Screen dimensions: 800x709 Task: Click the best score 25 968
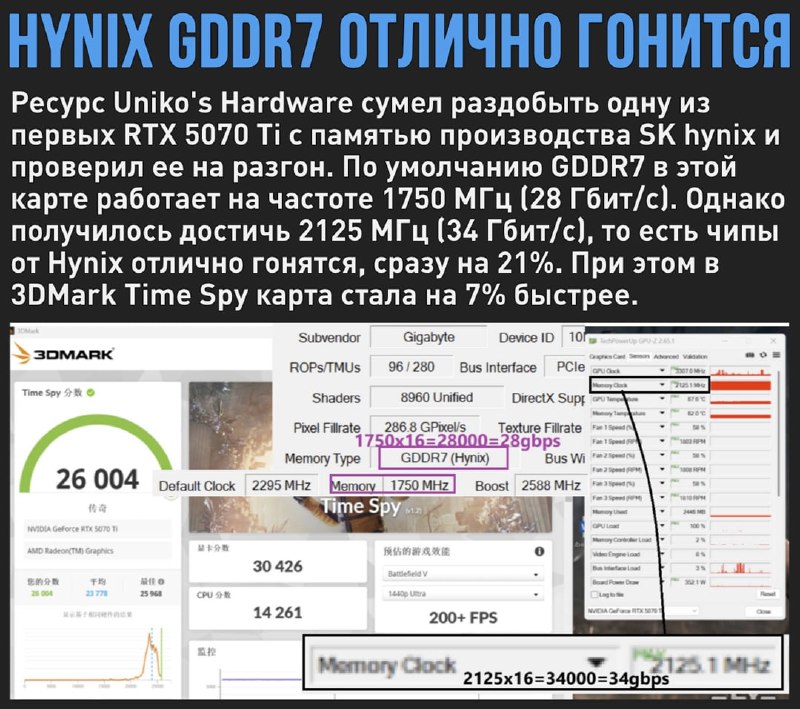coord(151,593)
